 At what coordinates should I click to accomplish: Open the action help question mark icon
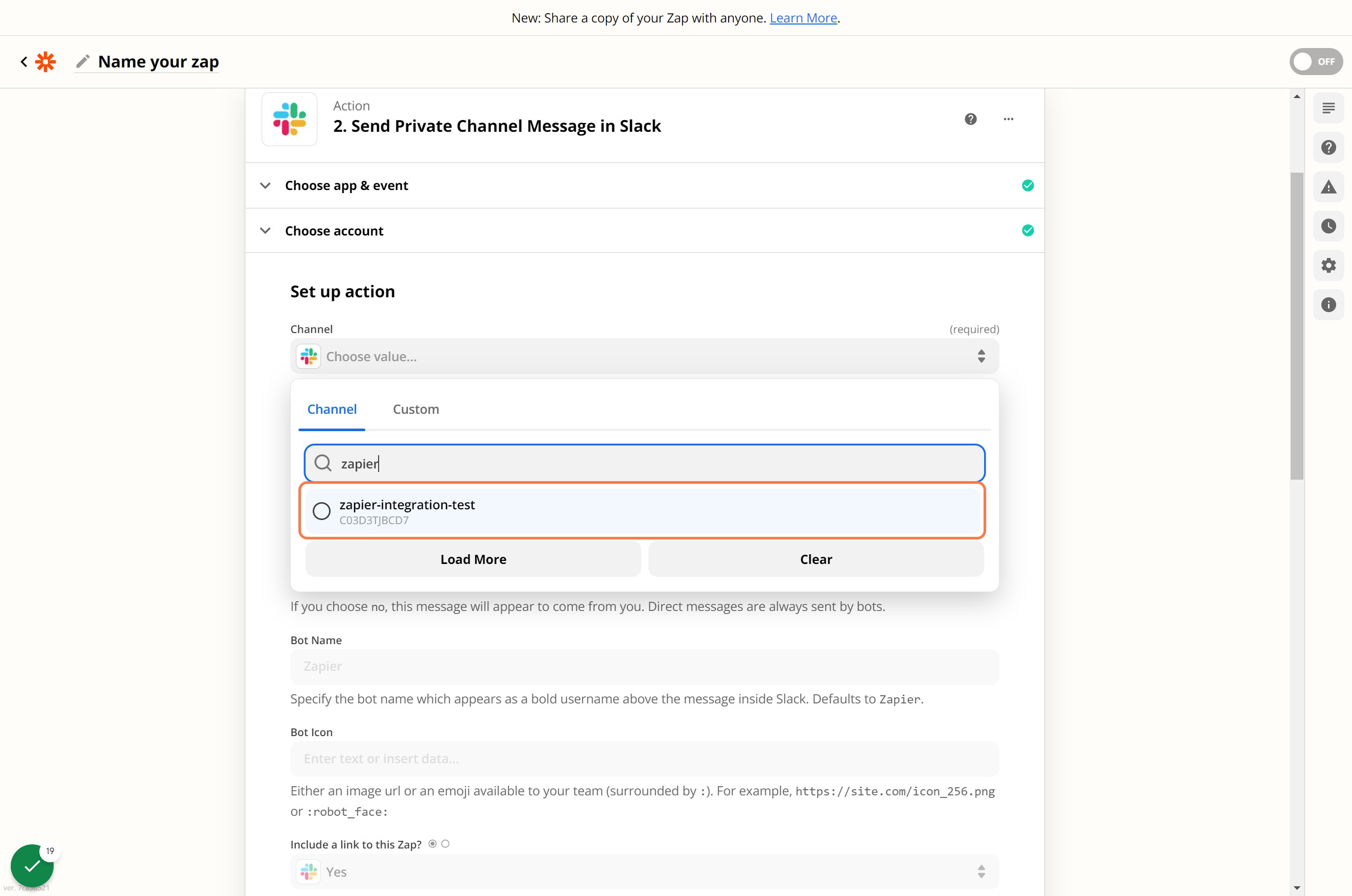970,119
